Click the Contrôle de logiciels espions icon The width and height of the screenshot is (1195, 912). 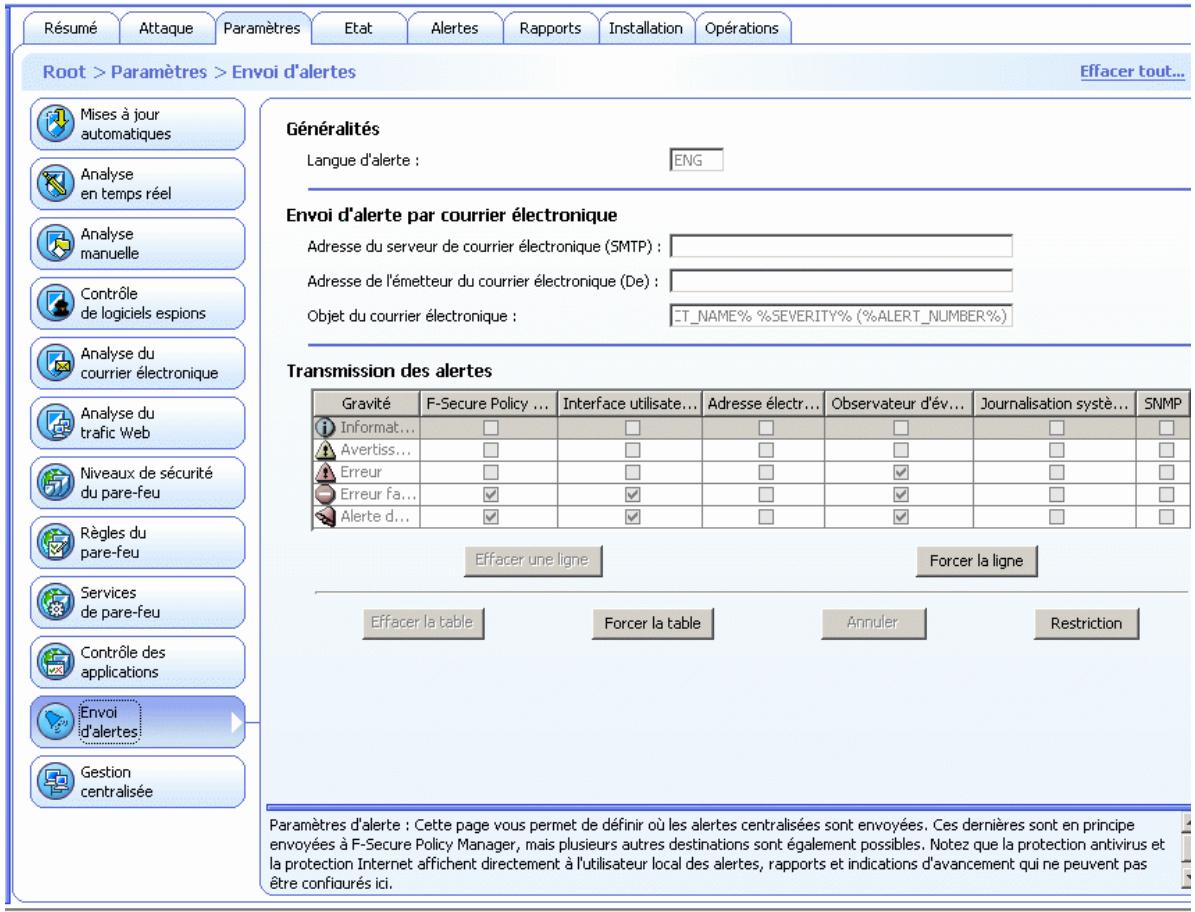pyautogui.click(x=56, y=303)
